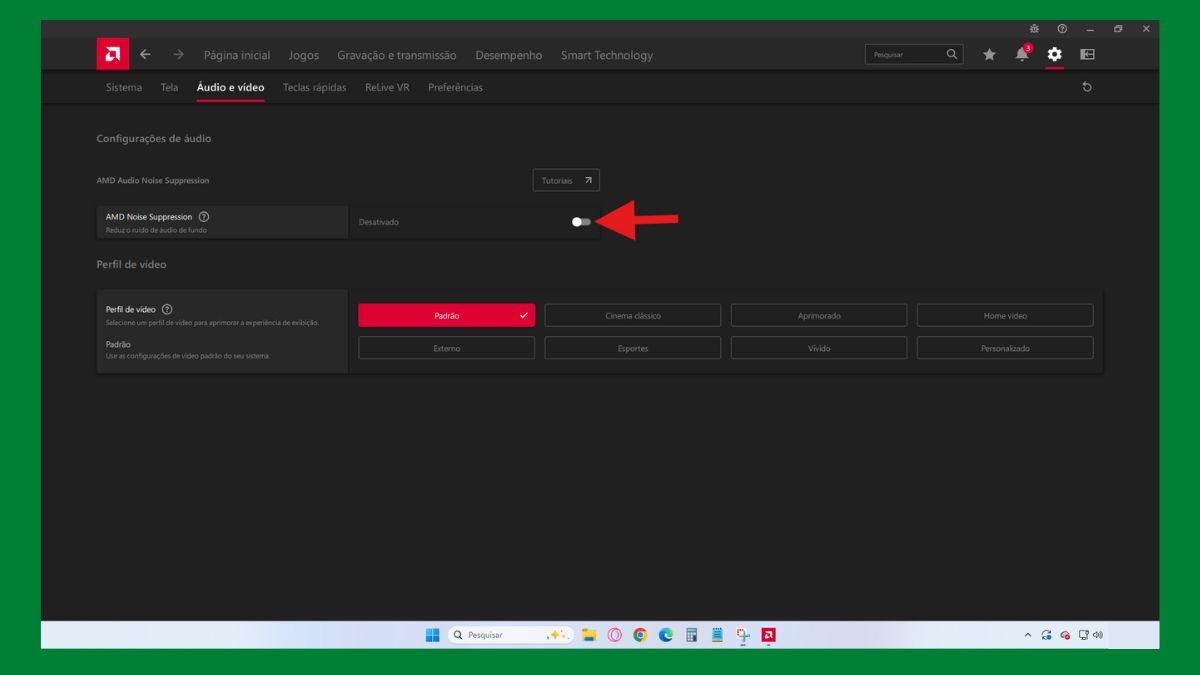Viewport: 1200px width, 675px height.
Task: Enable AMD Noise Suppression toggle
Action: click(578, 221)
